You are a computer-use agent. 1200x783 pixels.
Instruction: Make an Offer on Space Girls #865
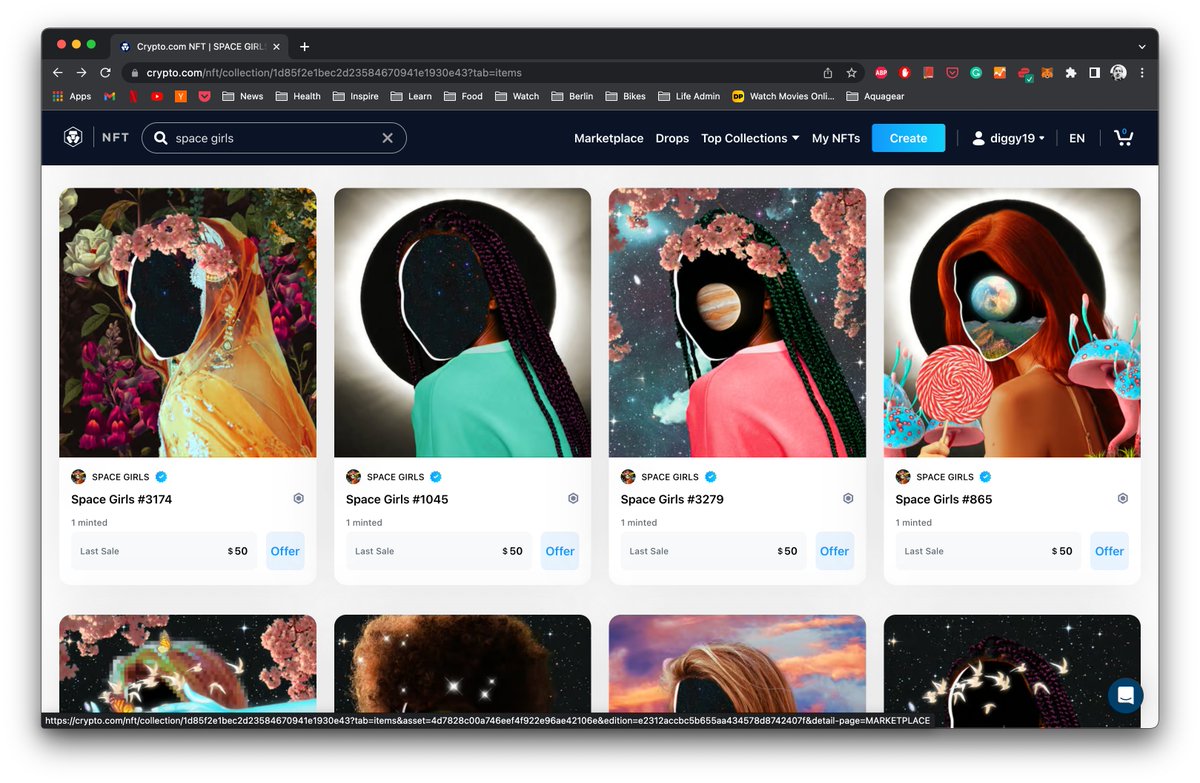(x=1110, y=551)
